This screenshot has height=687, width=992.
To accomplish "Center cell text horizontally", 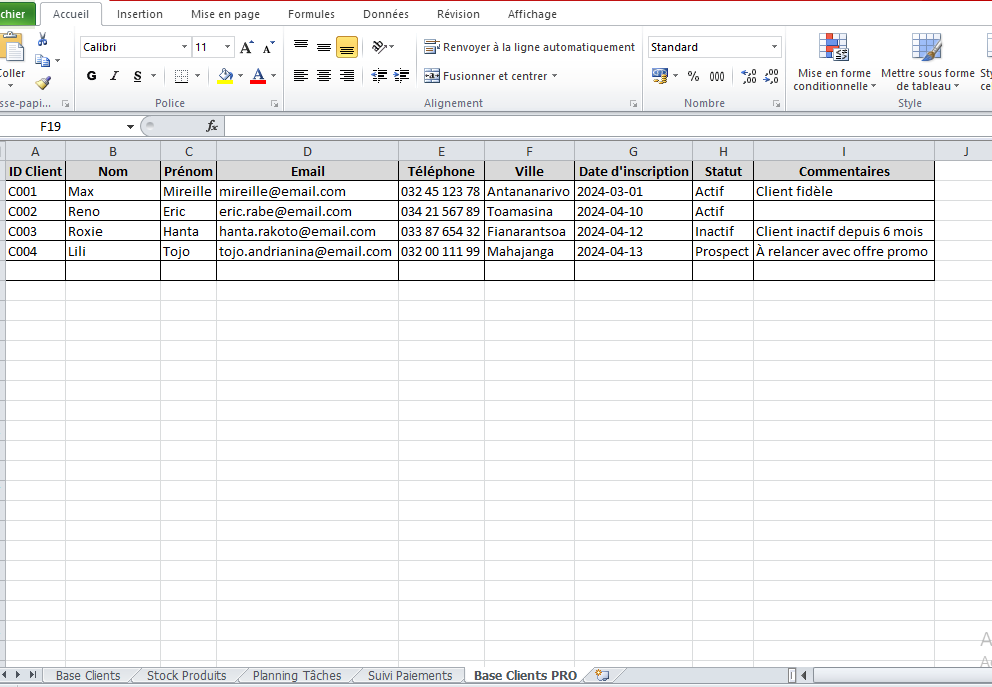I will [324, 76].
